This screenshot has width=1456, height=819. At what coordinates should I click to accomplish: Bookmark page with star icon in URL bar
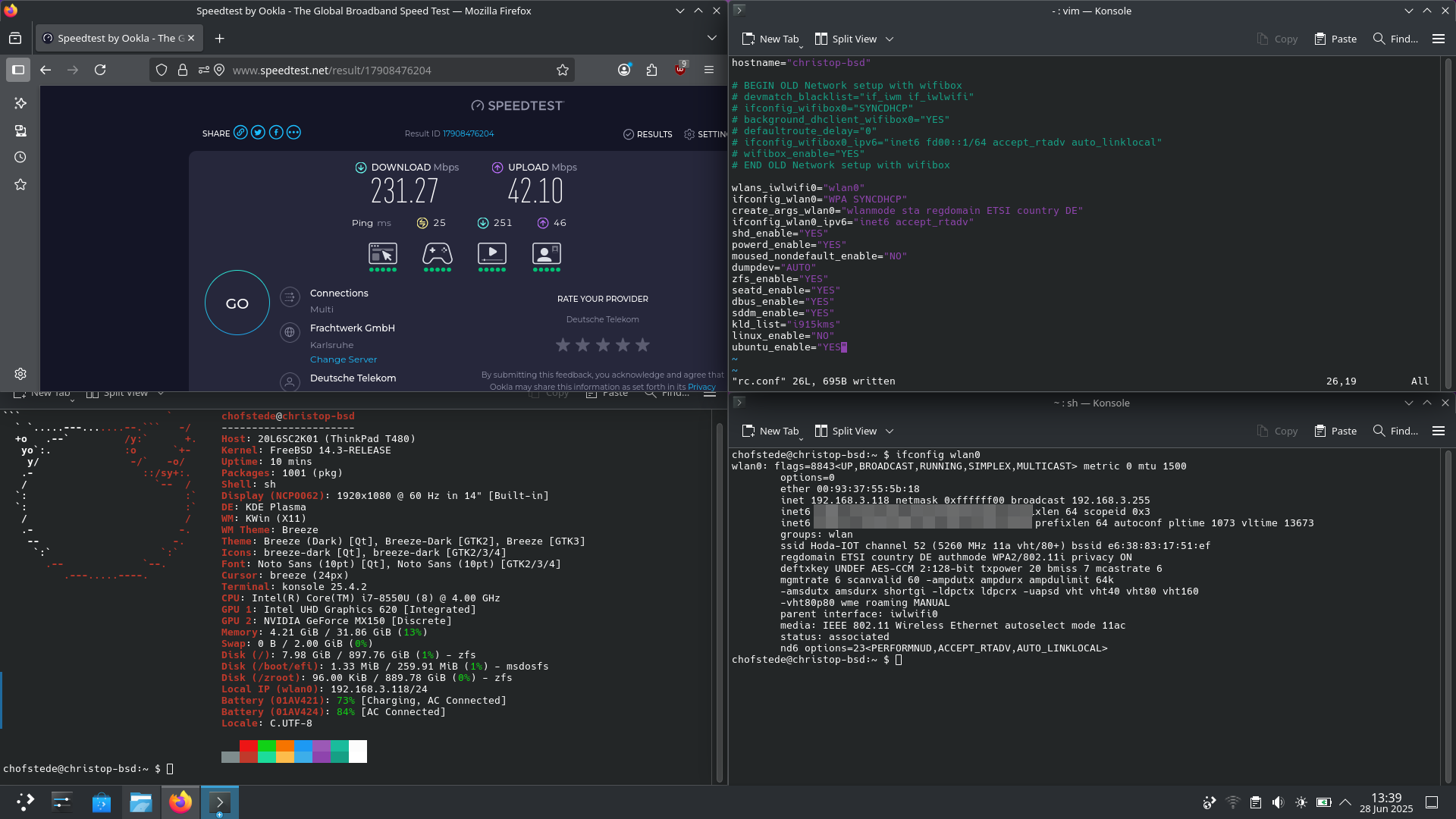click(x=562, y=70)
